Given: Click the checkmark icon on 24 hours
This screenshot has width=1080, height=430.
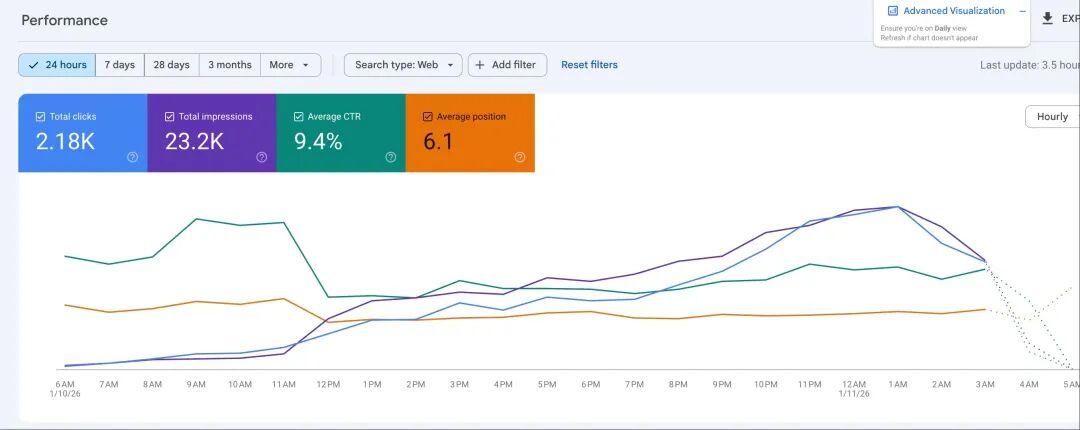Looking at the screenshot, I should pyautogui.click(x=33, y=65).
